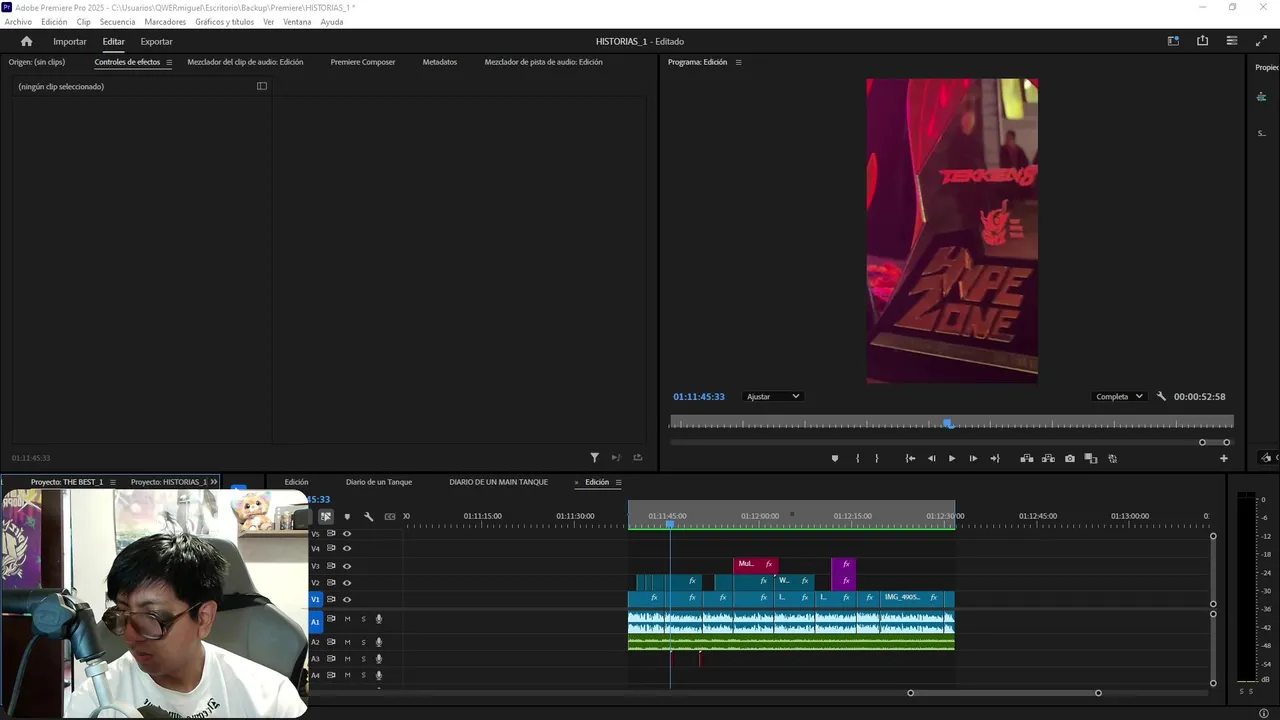Enable voice-over record on track A1

379,619
